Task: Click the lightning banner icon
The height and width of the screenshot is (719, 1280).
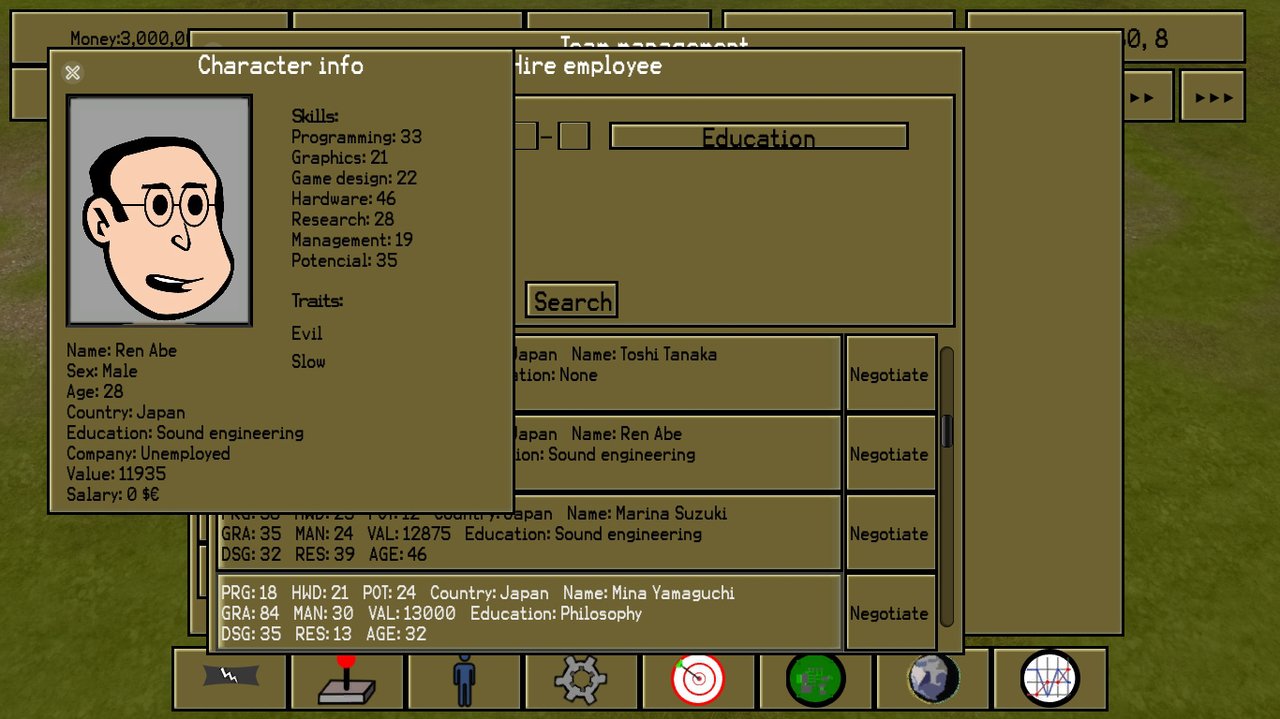Action: 230,678
